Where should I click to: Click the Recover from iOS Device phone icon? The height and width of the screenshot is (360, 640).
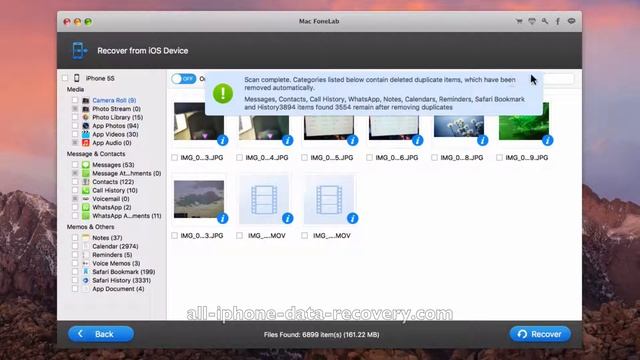tap(80, 51)
